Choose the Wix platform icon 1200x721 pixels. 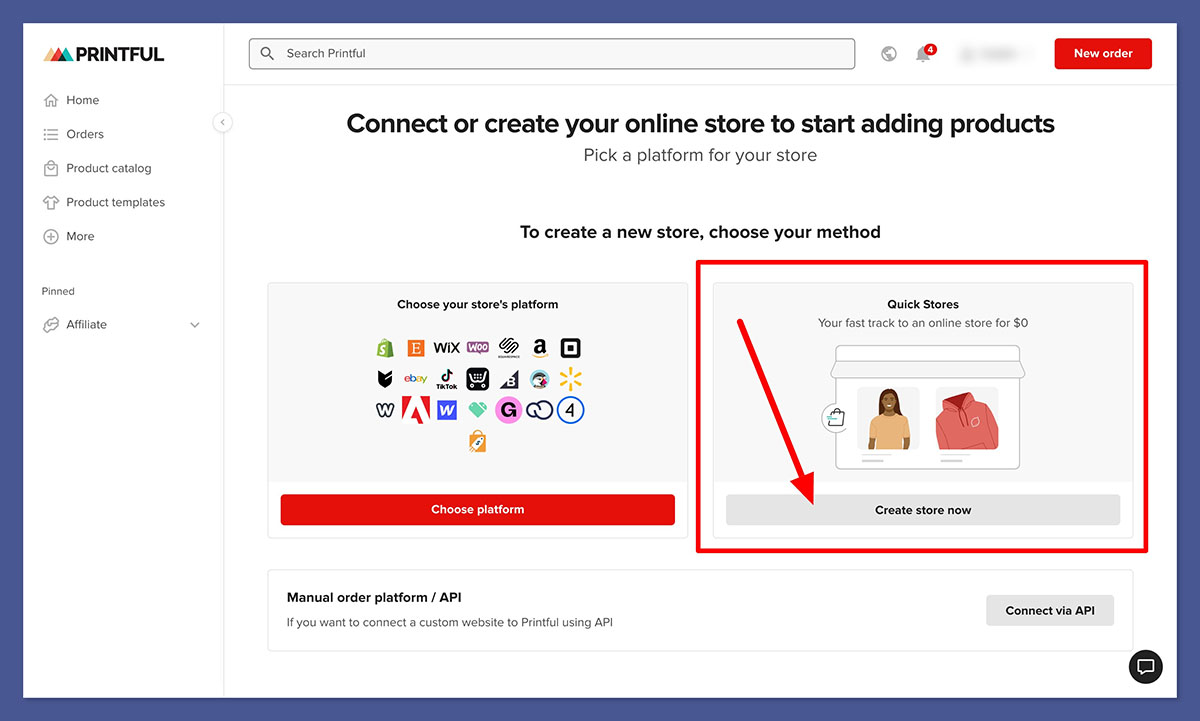(446, 347)
